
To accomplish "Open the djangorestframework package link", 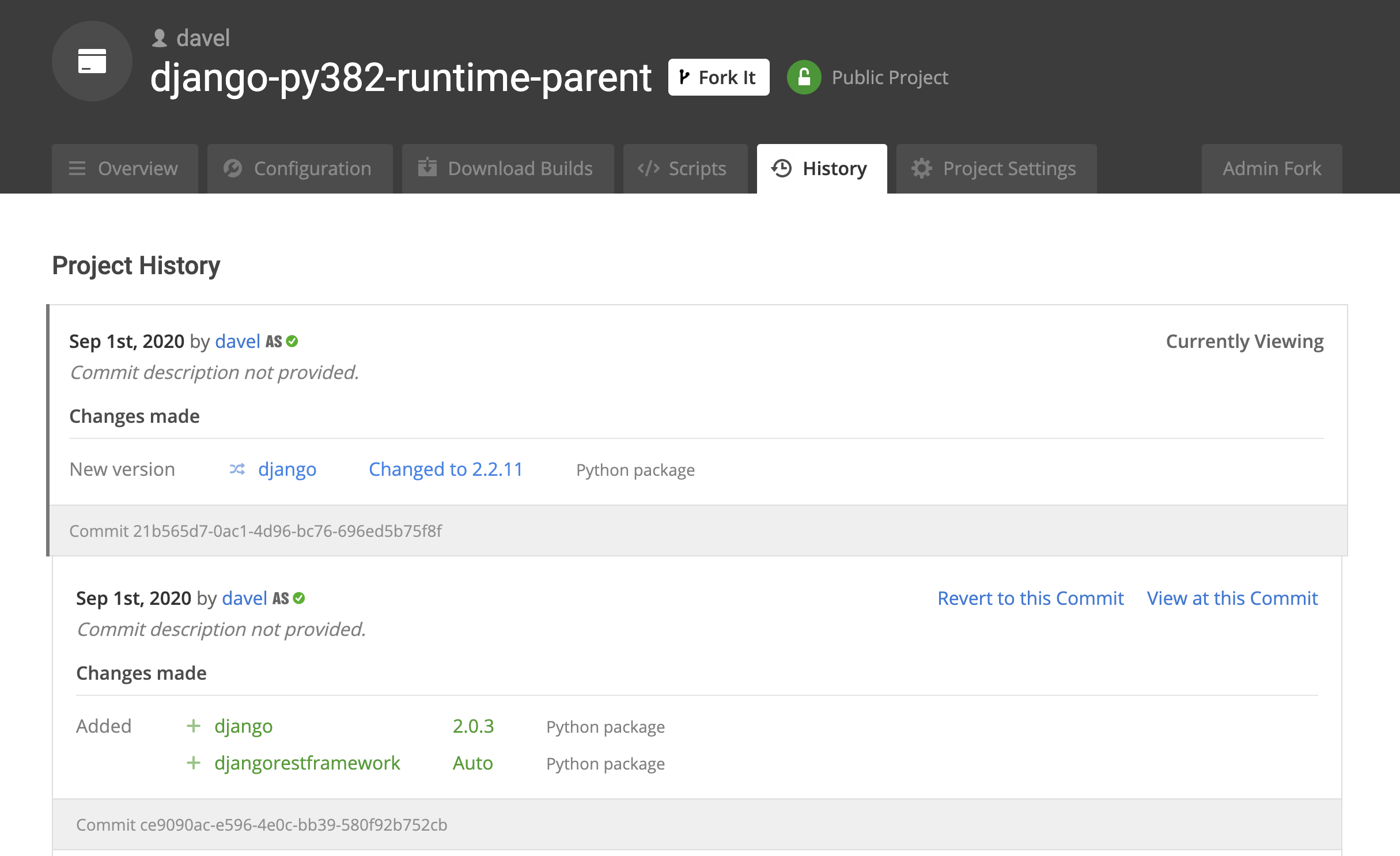I will click(307, 763).
